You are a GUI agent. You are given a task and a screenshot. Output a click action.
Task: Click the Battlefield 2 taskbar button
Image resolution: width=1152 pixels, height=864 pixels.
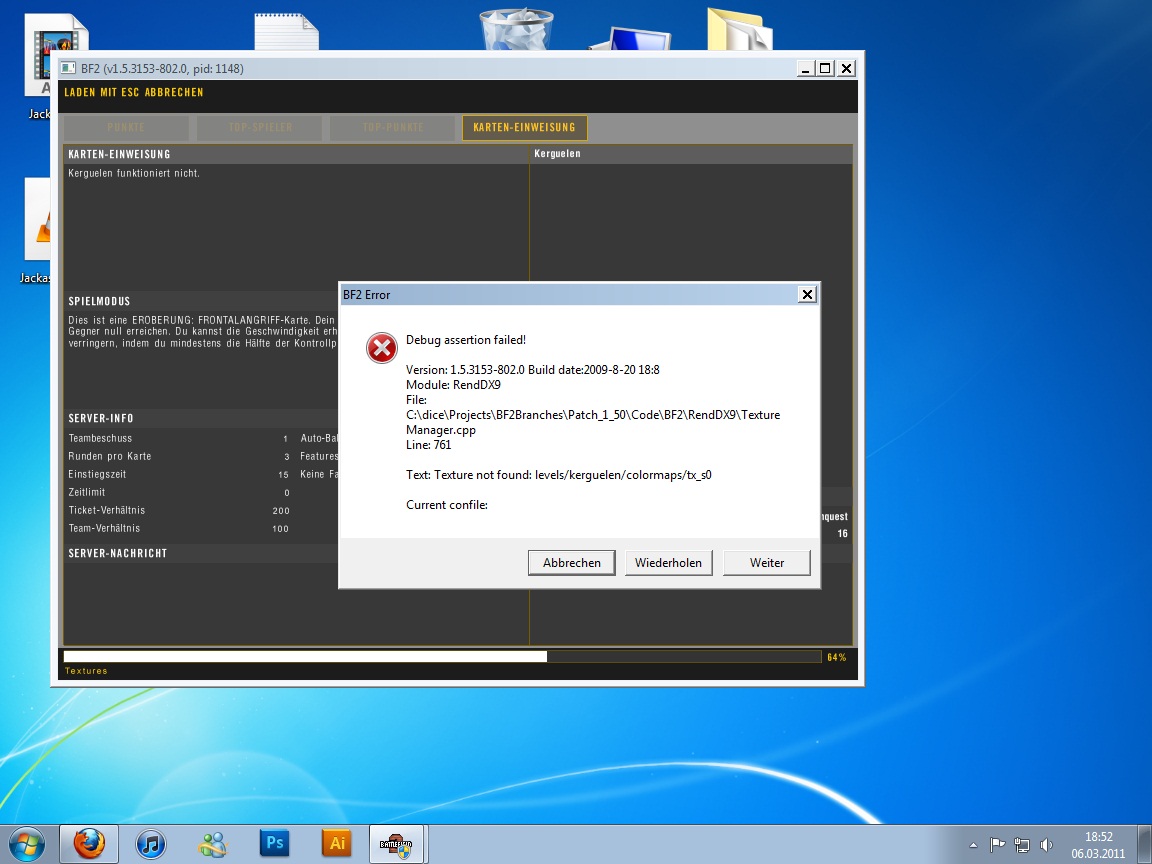397,843
